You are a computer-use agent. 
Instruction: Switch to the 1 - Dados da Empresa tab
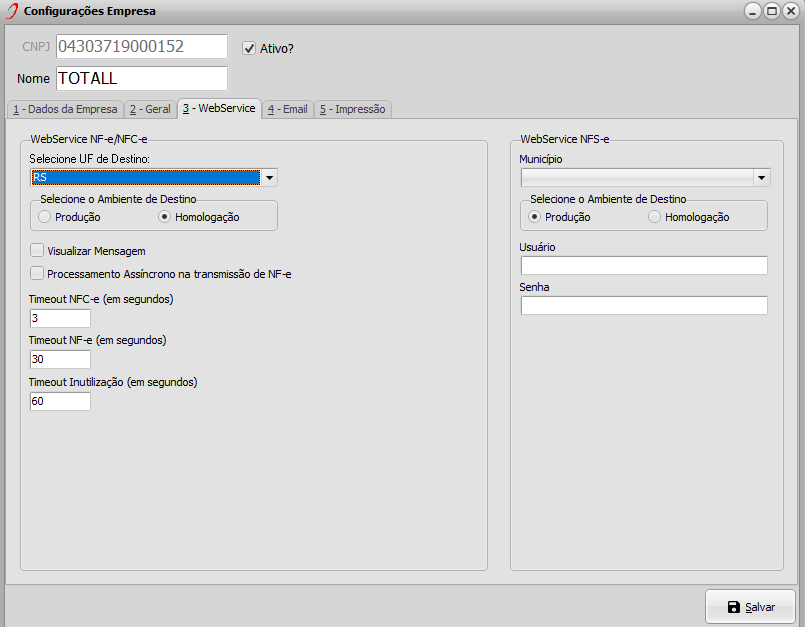(x=65, y=109)
